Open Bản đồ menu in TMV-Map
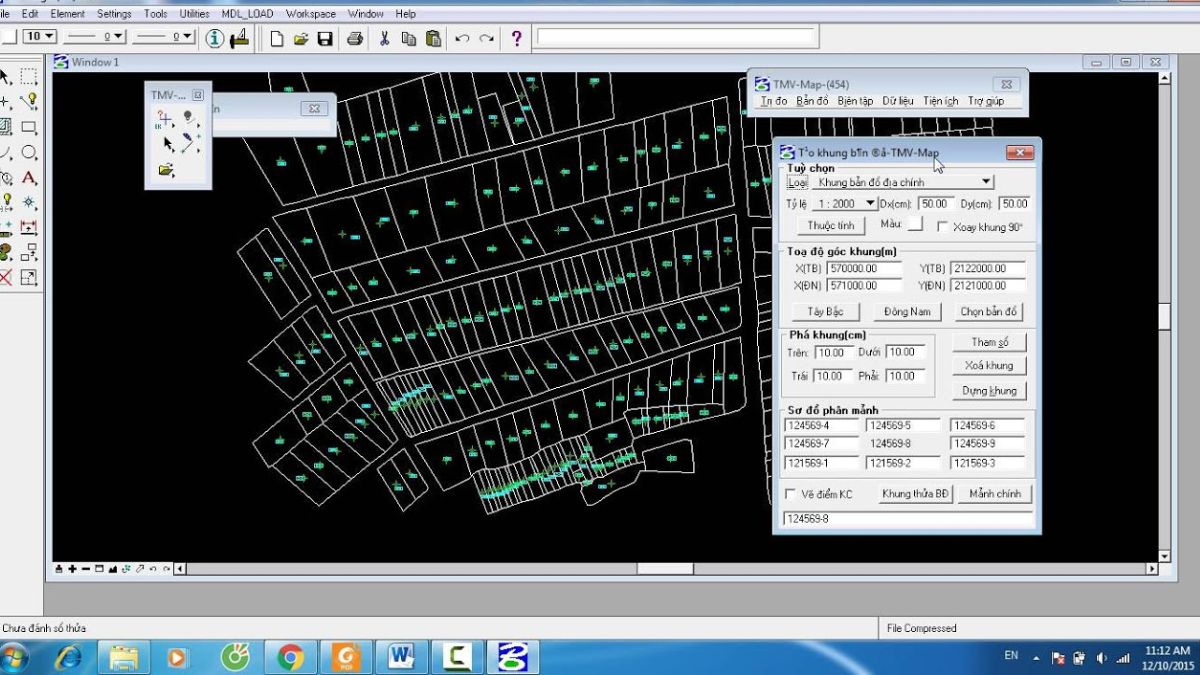The height and width of the screenshot is (675, 1200). [x=812, y=101]
